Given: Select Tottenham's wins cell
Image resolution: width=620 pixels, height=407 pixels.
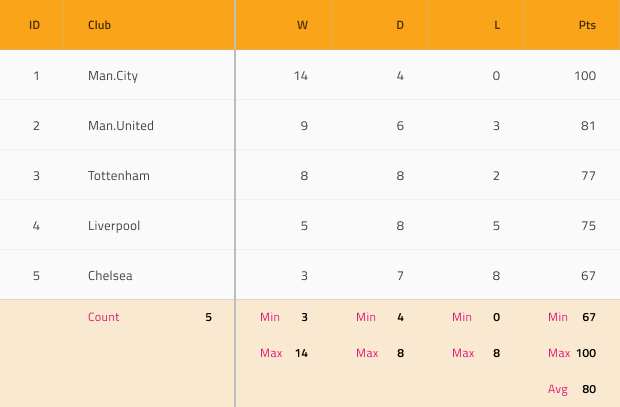Looking at the screenshot, I should [284, 175].
